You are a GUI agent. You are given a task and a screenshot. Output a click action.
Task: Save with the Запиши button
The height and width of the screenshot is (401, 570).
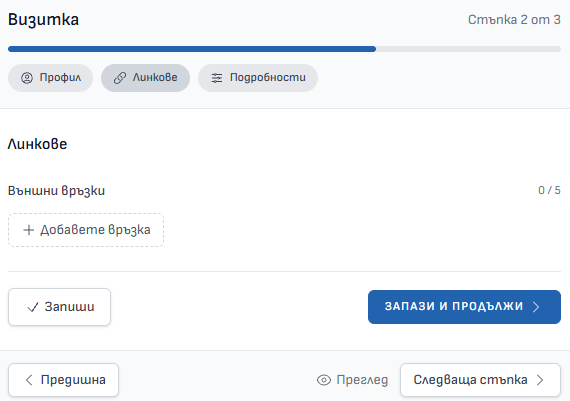pos(60,307)
